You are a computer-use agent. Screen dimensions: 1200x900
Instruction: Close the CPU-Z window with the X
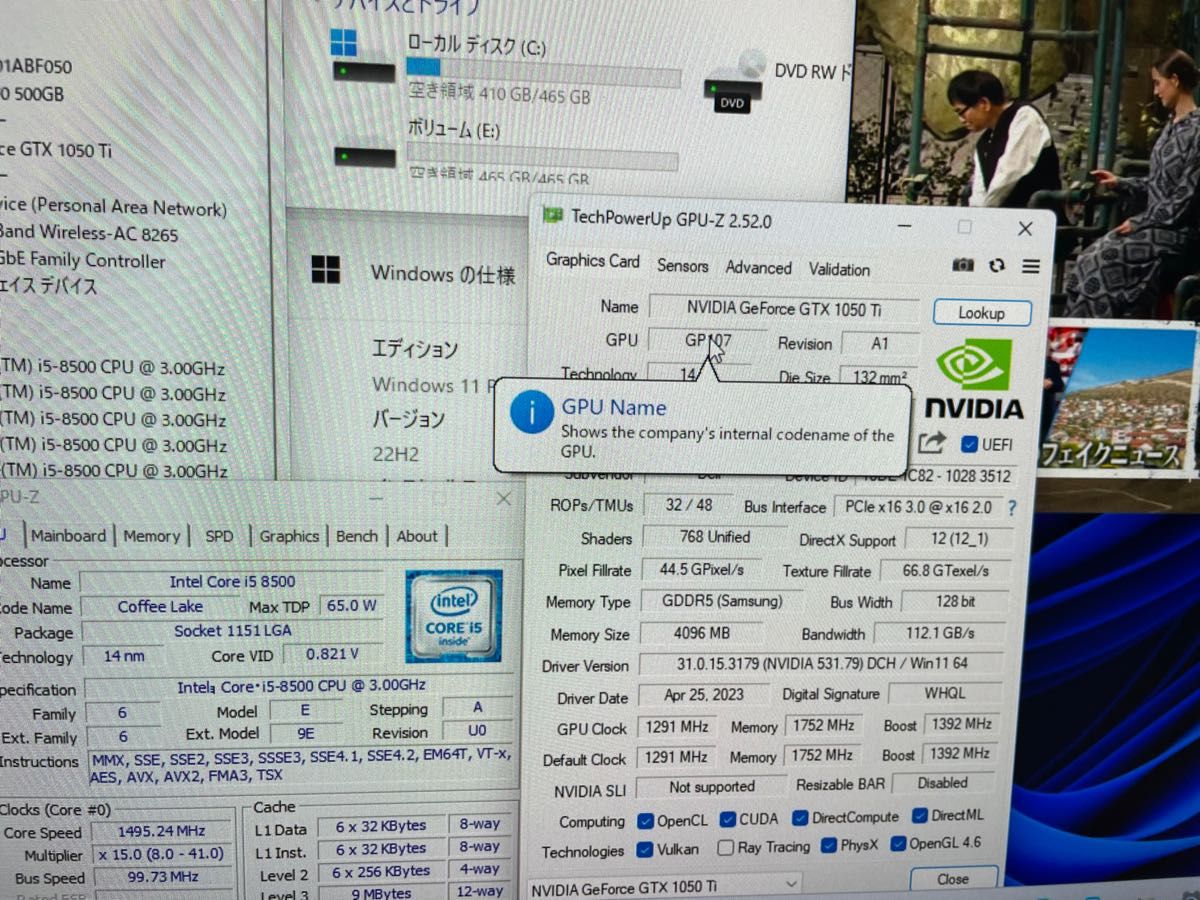(503, 498)
